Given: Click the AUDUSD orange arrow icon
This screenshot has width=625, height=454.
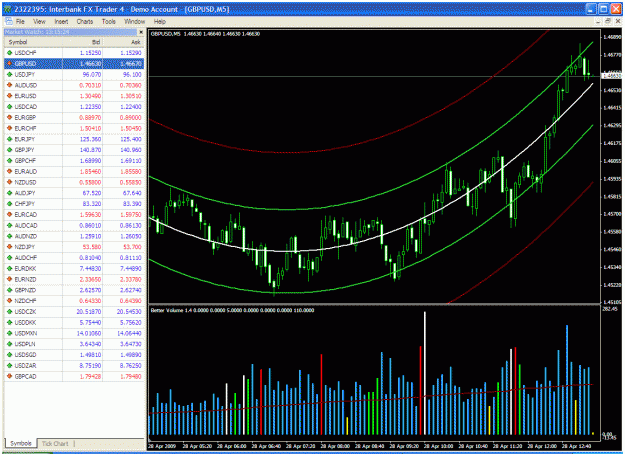Looking at the screenshot, I should 10,85.
